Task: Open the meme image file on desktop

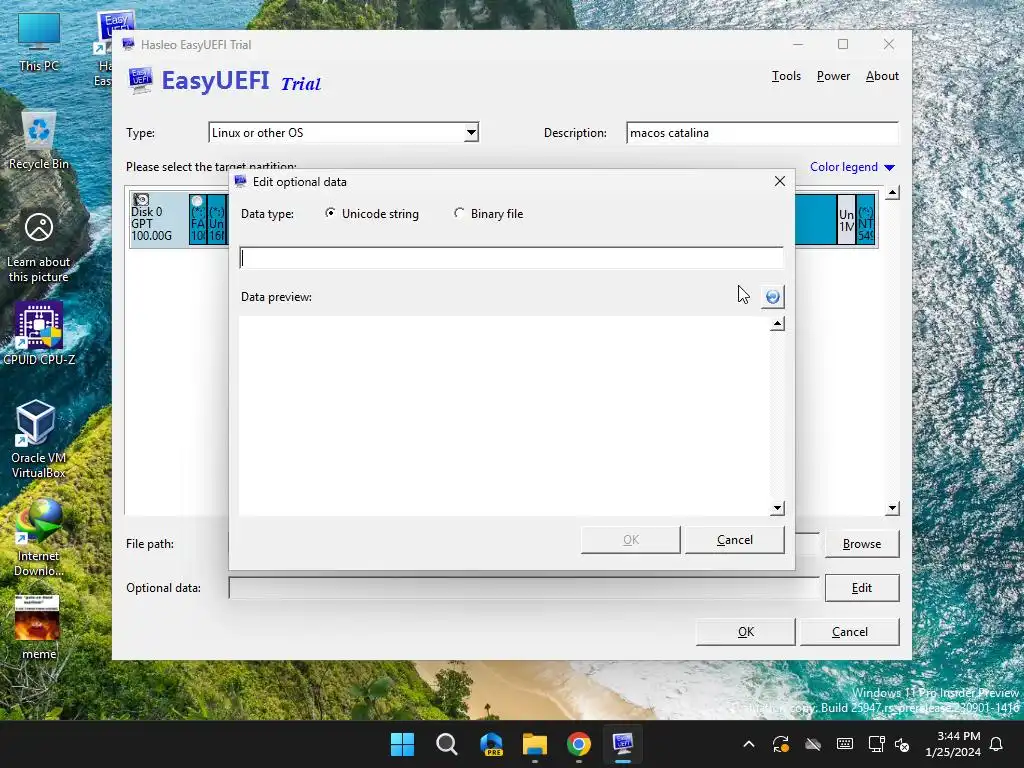Action: point(38,627)
